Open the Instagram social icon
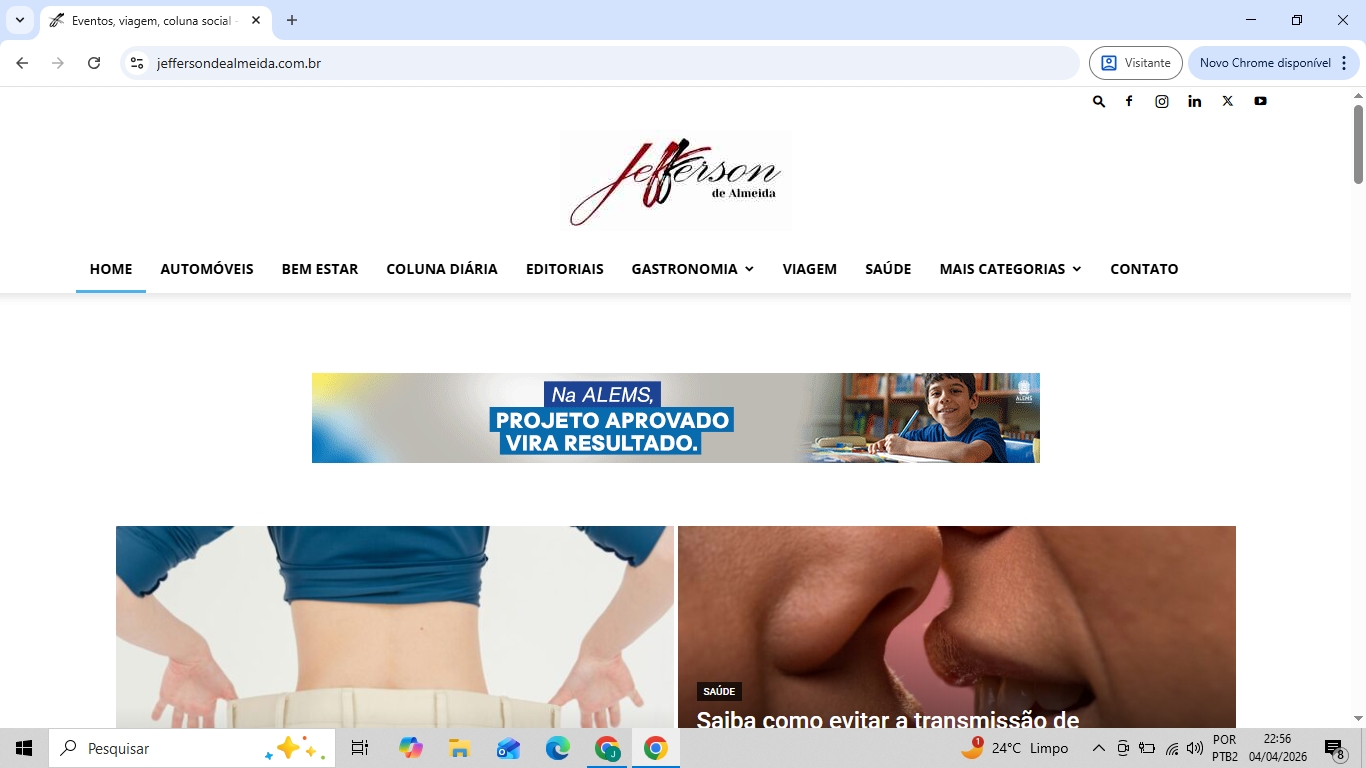The height and width of the screenshot is (768, 1366). point(1162,101)
